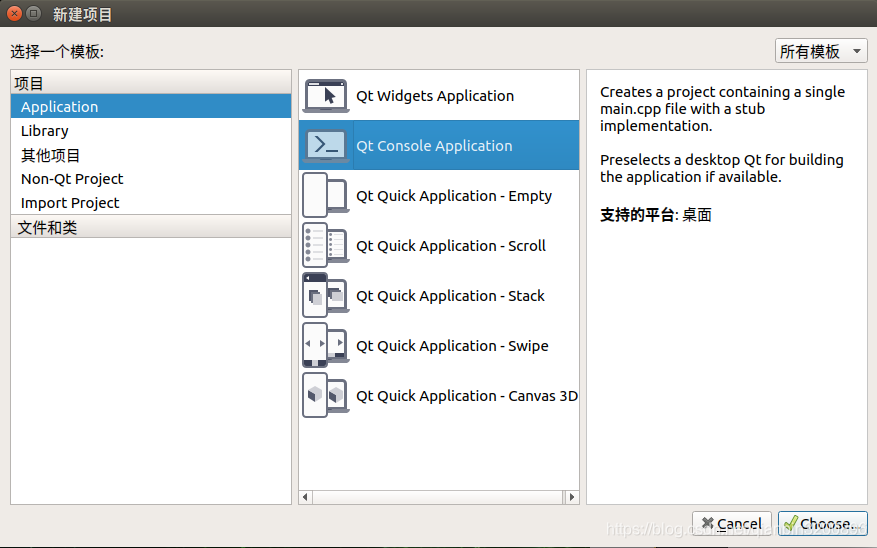Click the Choose... button
This screenshot has height=548, width=877.
coord(823,524)
